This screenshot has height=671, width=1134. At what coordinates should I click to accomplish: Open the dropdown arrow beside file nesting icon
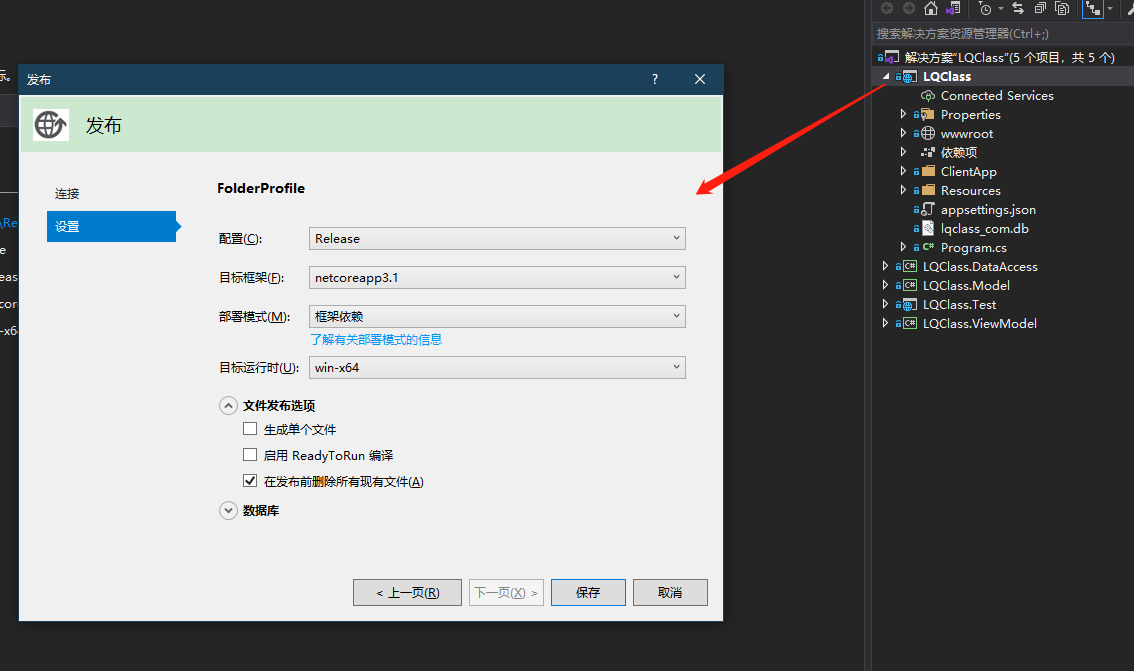click(x=1109, y=9)
